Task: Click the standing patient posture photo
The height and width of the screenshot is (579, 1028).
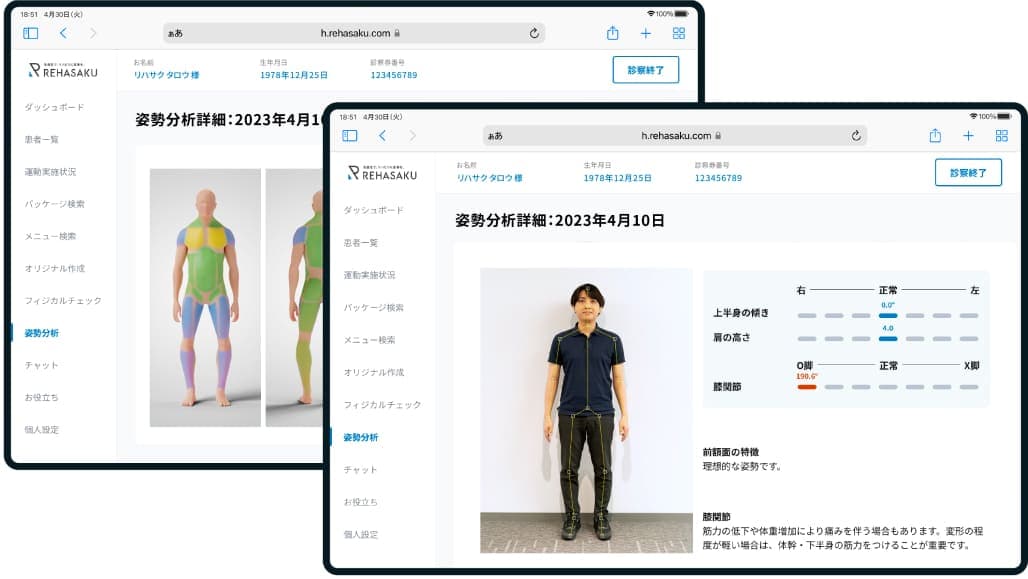Action: click(x=586, y=410)
